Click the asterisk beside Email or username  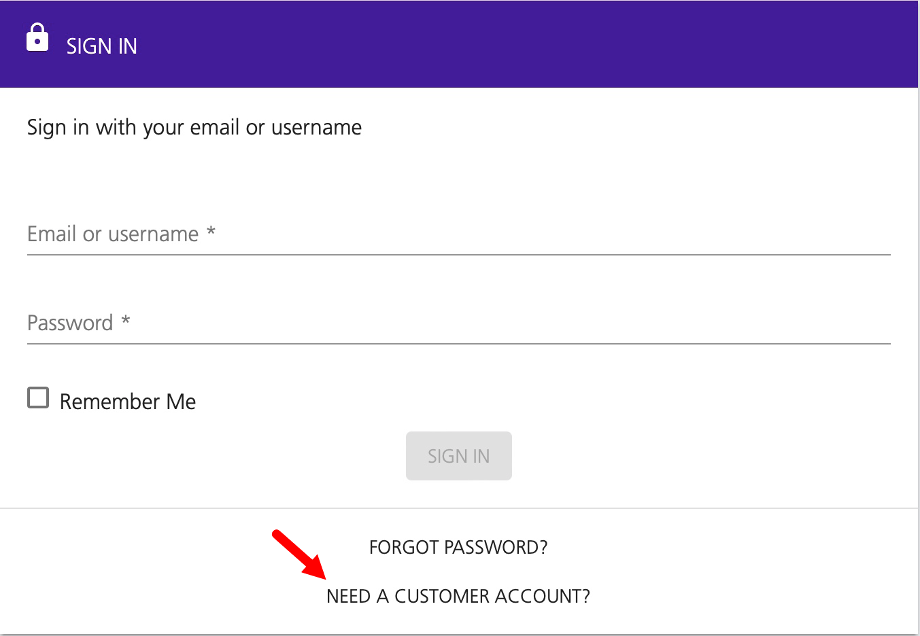click(x=211, y=231)
